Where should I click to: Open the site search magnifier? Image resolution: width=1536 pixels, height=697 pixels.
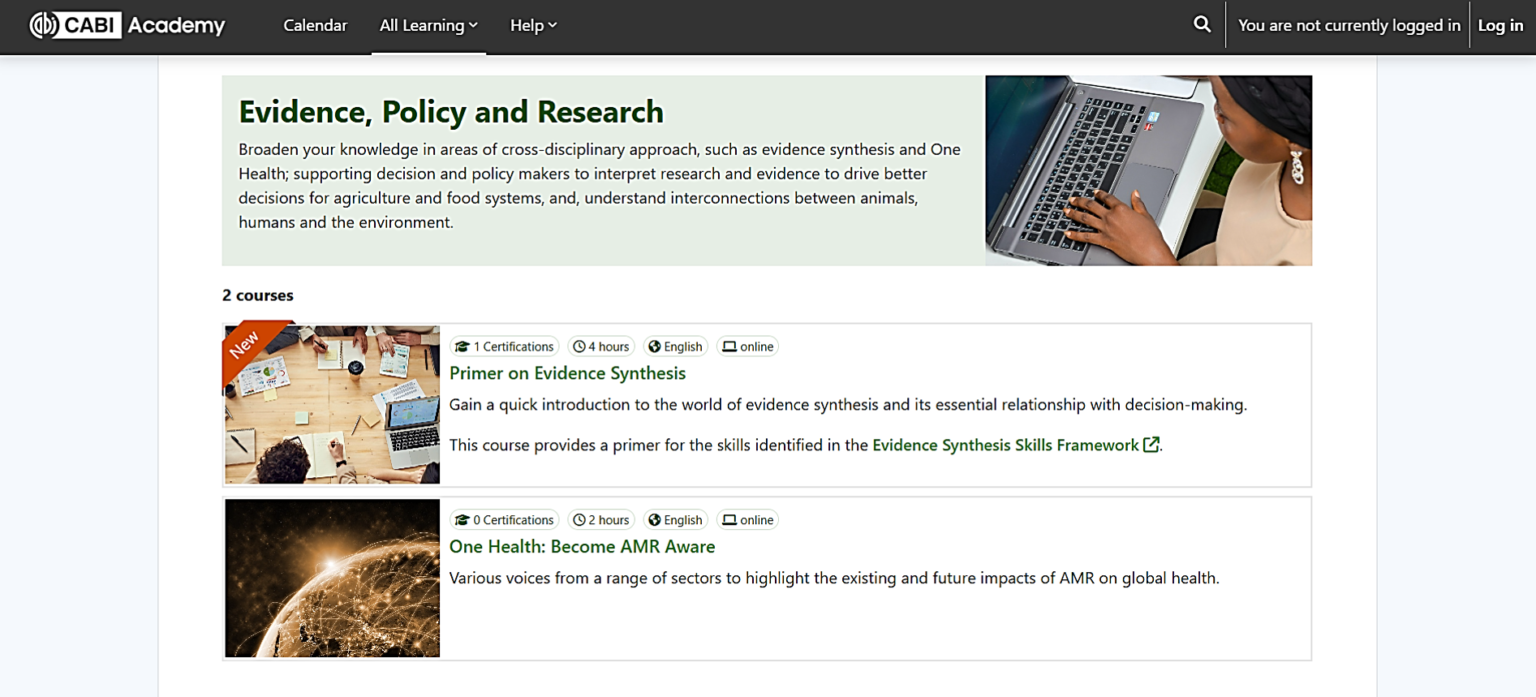pyautogui.click(x=1201, y=24)
